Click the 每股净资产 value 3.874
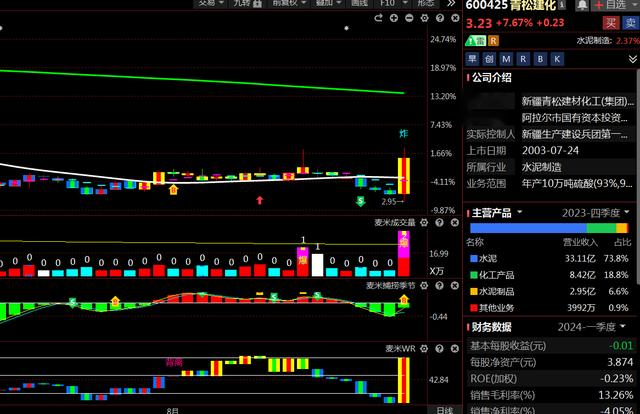This screenshot has height=414, width=640. point(620,362)
